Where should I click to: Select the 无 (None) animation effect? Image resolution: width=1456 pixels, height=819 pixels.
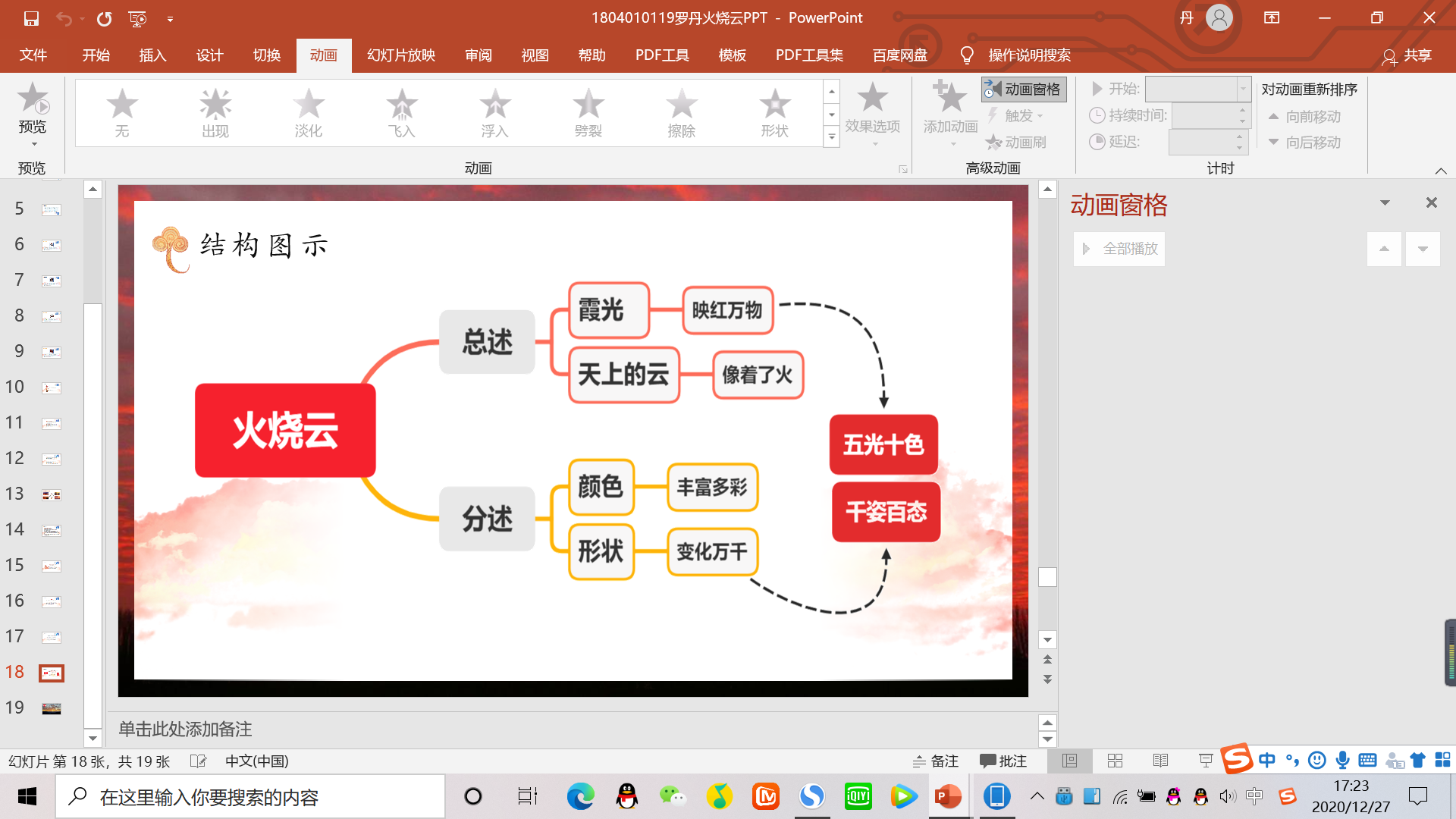tap(122, 112)
